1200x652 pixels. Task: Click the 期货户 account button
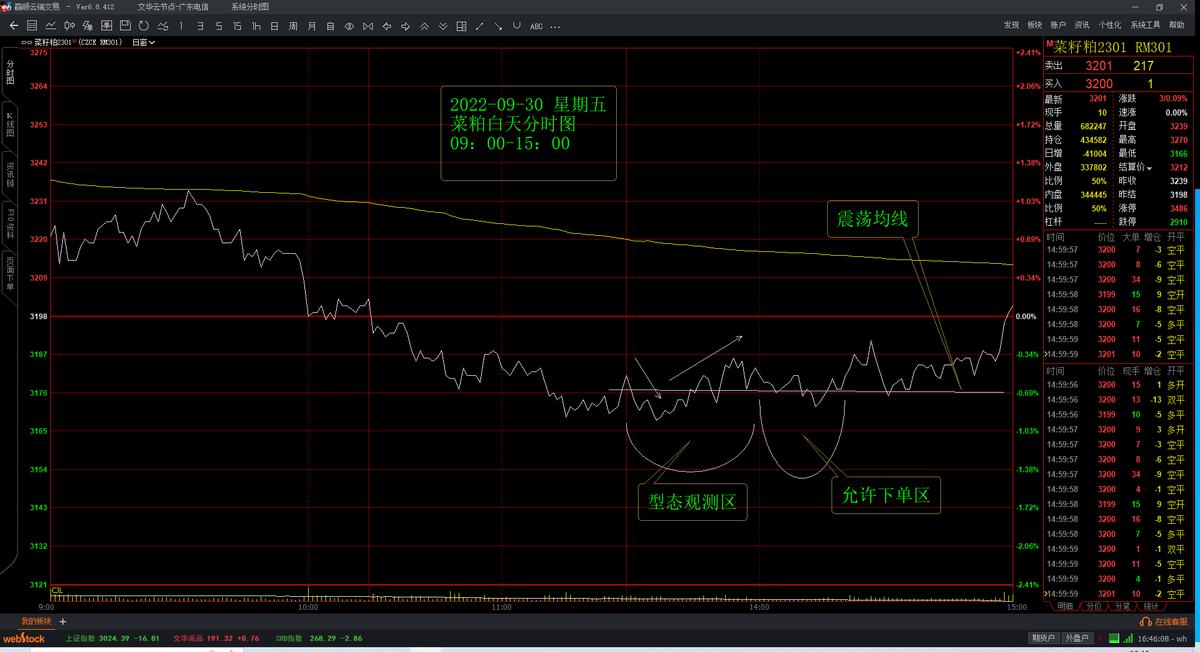pyautogui.click(x=1043, y=637)
